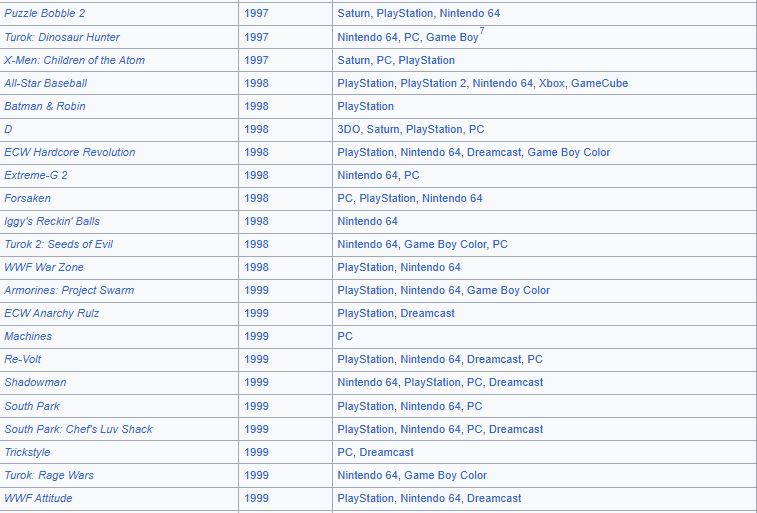
Task: Open Turok 2: Seeds of Evil link
Action: click(58, 244)
